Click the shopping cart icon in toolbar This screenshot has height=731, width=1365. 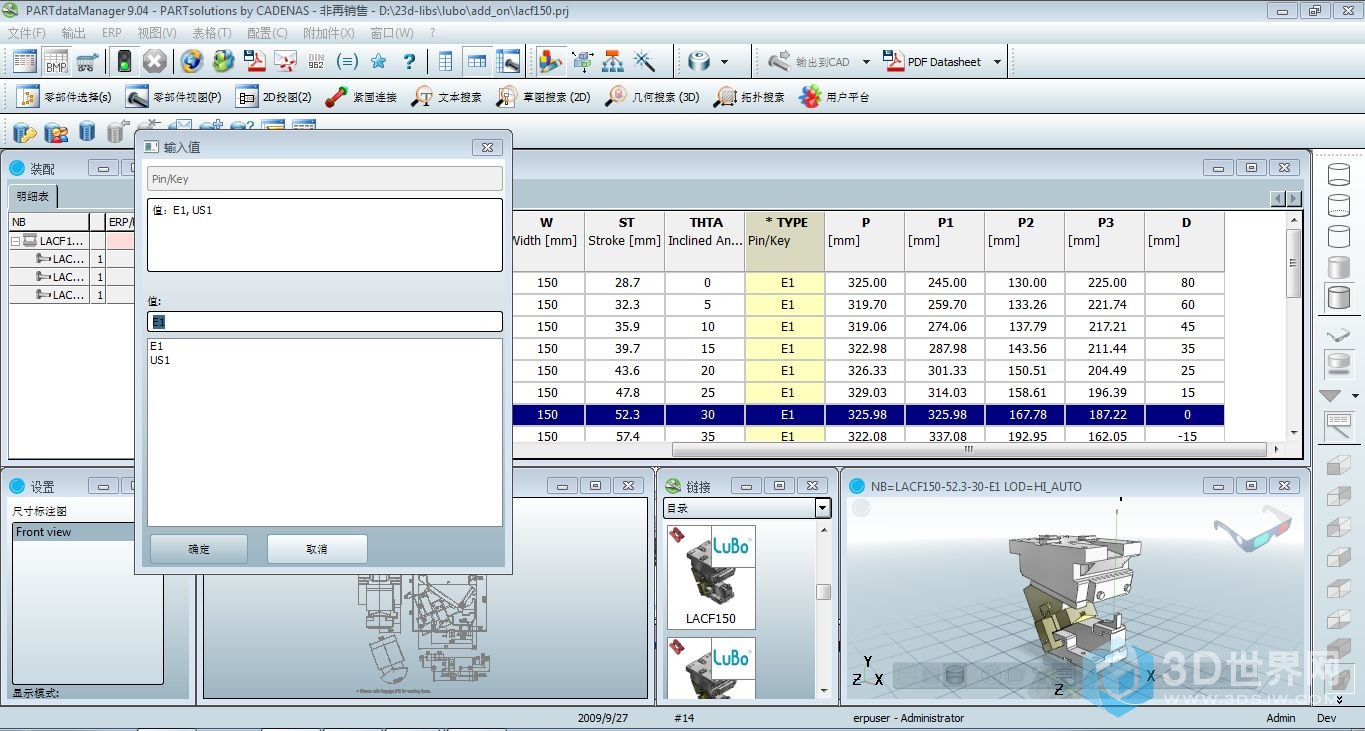pos(87,61)
